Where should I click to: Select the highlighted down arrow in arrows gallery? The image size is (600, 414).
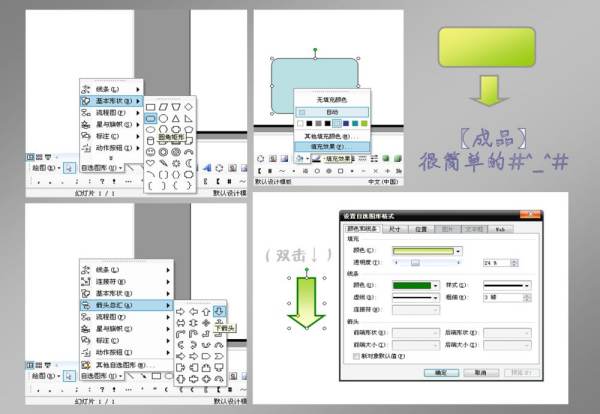point(219,311)
